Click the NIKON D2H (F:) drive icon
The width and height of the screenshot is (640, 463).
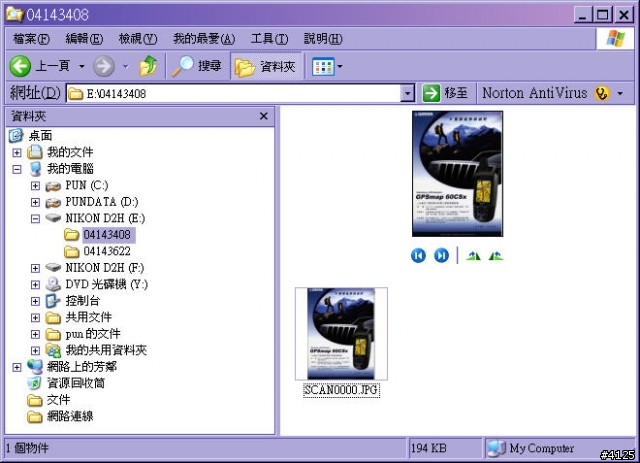(53, 267)
